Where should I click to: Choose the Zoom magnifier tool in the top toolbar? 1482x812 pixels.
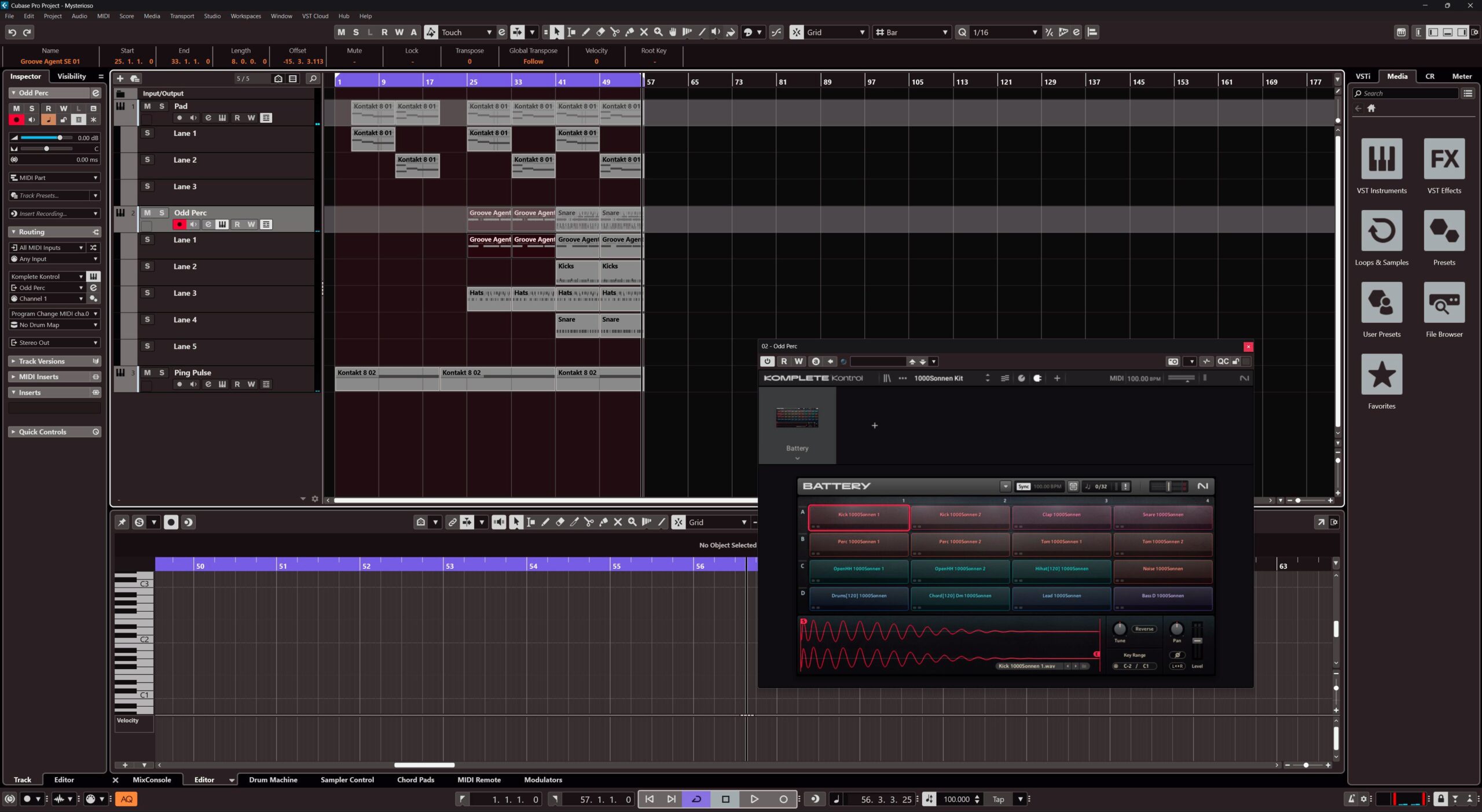(x=658, y=32)
